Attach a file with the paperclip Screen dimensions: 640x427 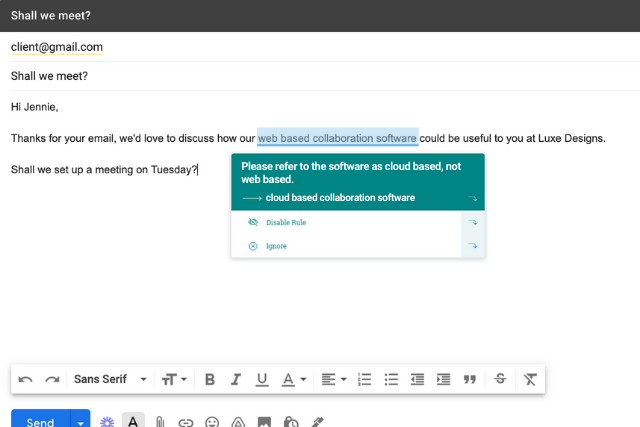(x=160, y=422)
